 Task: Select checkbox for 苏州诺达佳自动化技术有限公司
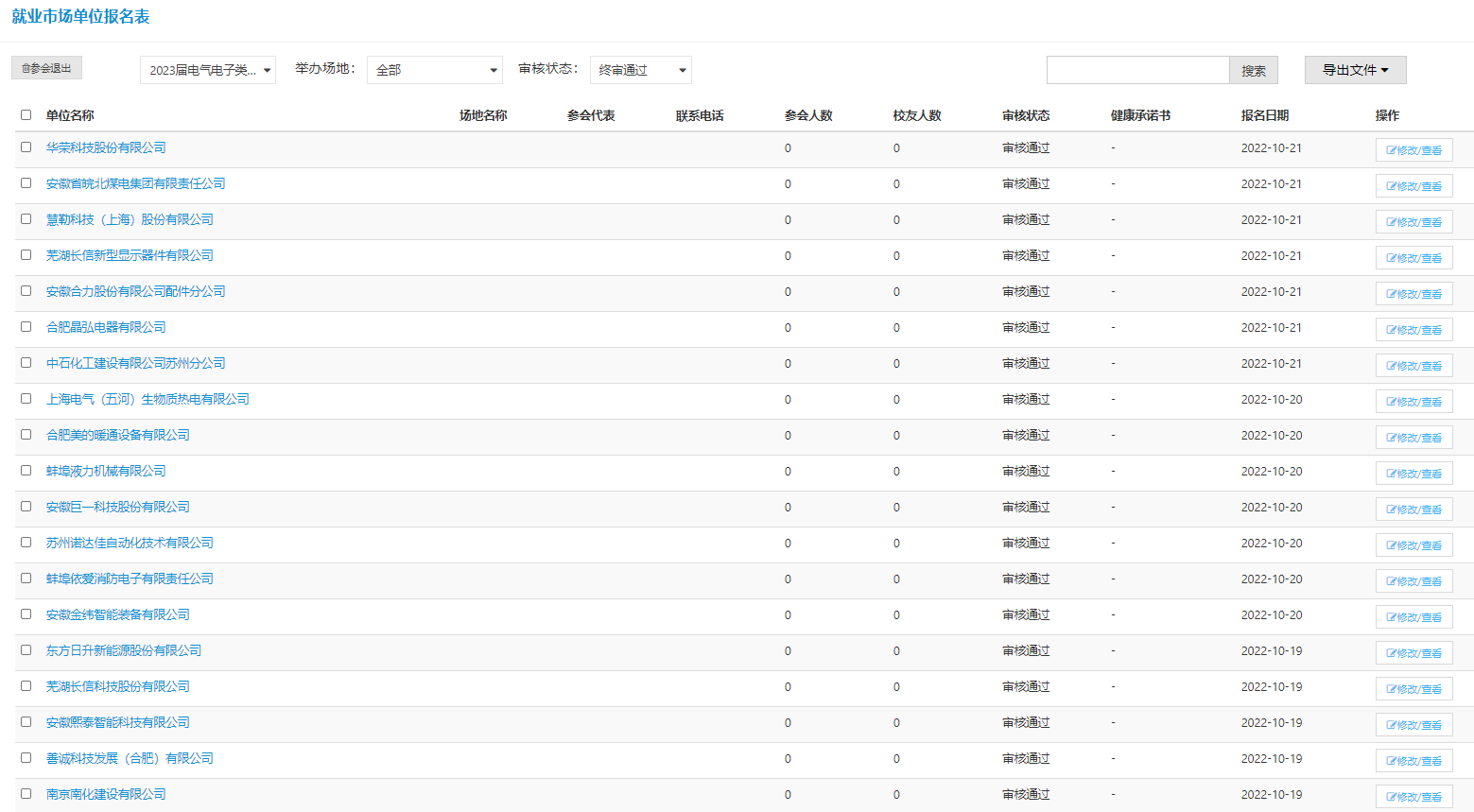tap(26, 543)
